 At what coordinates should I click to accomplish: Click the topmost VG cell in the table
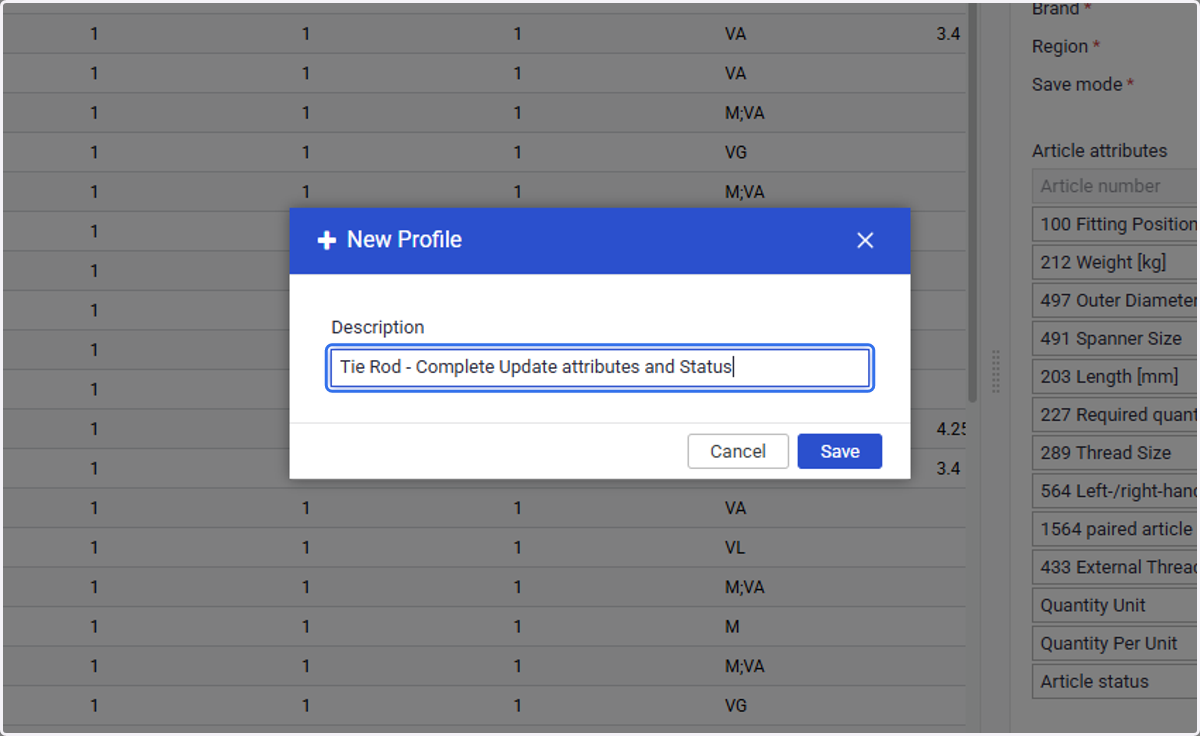tap(736, 152)
